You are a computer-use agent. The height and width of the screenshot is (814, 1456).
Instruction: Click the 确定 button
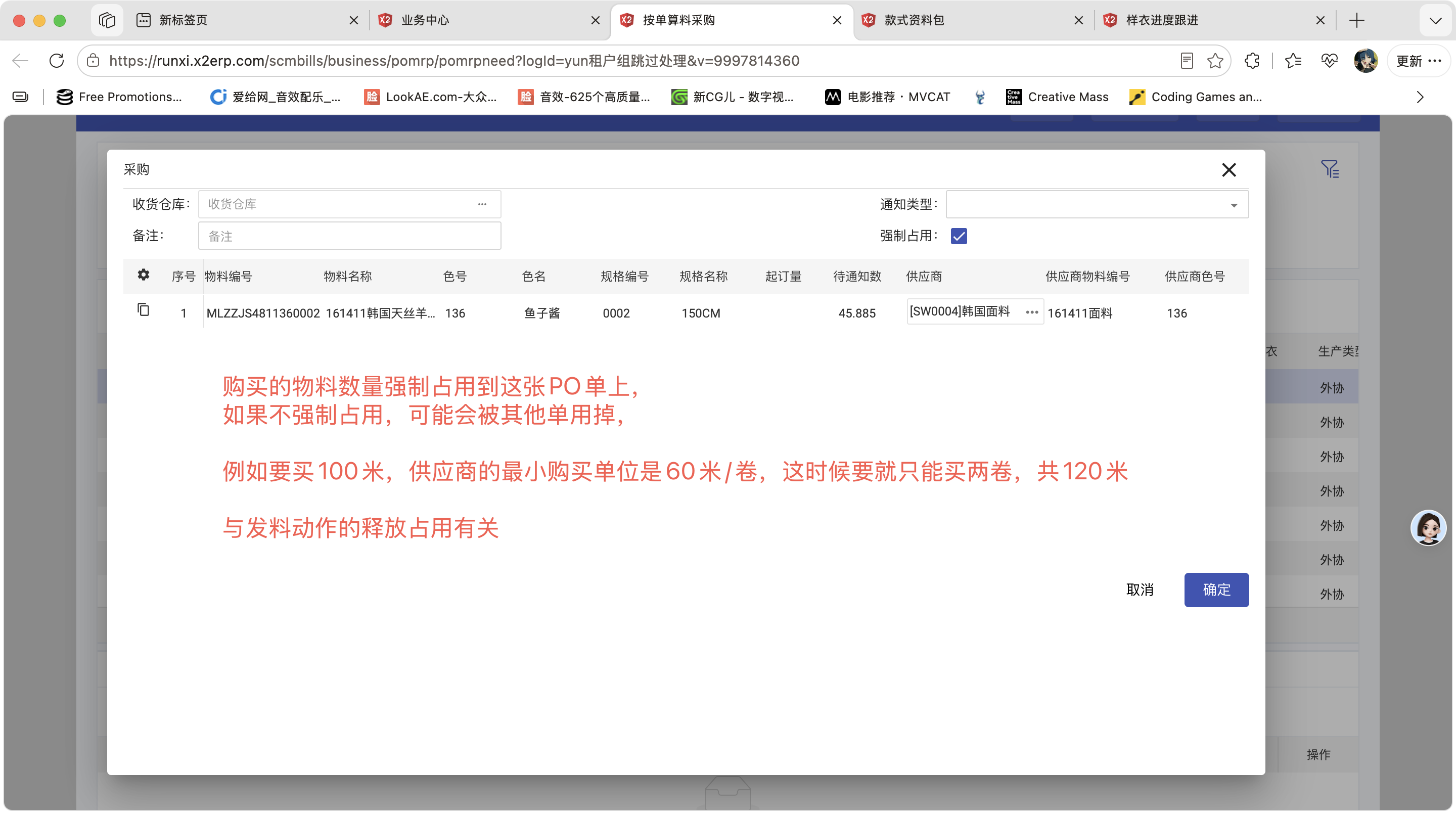tap(1216, 590)
